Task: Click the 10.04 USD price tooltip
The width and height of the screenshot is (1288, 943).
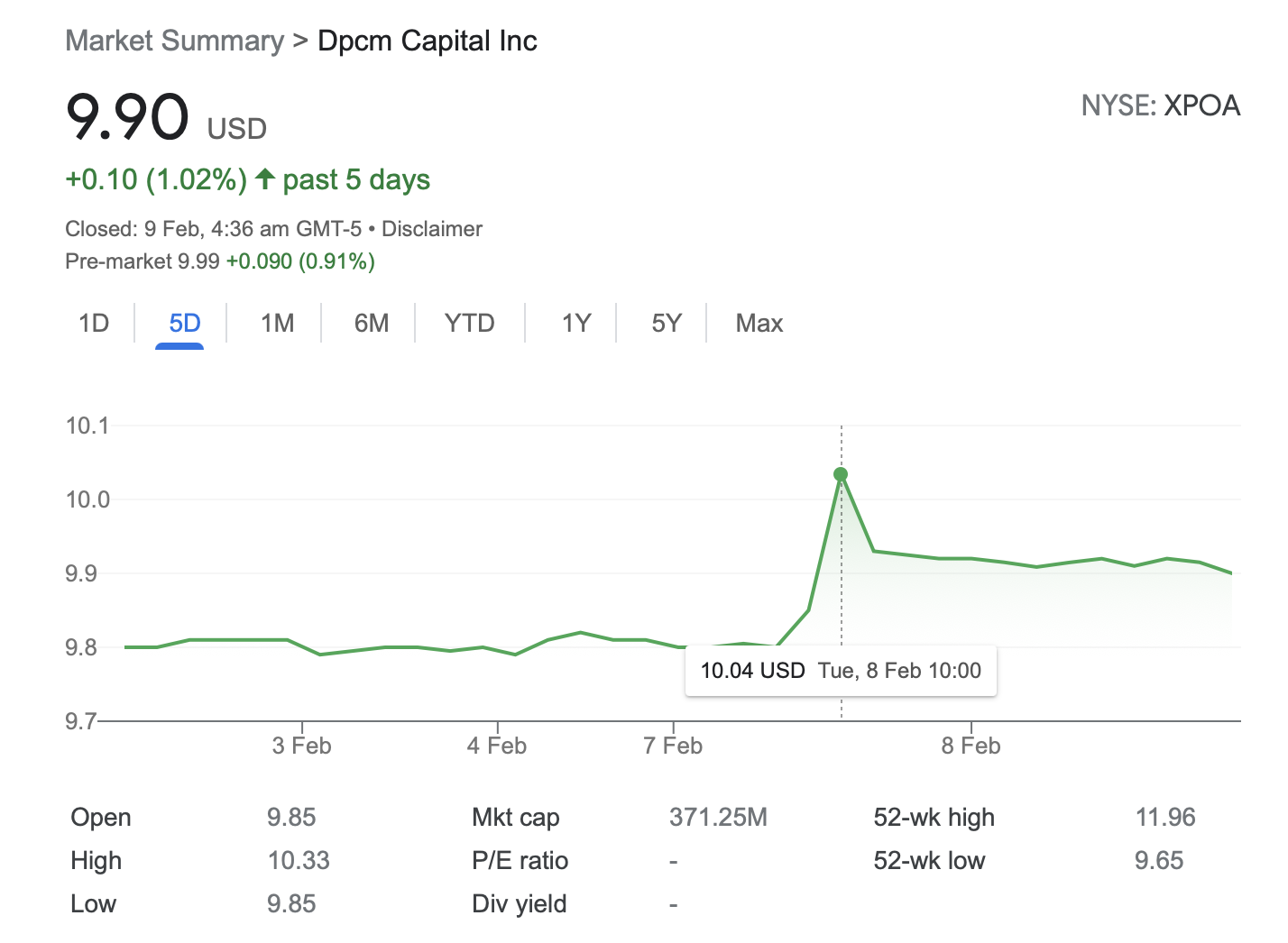Action: pyautogui.click(x=841, y=671)
